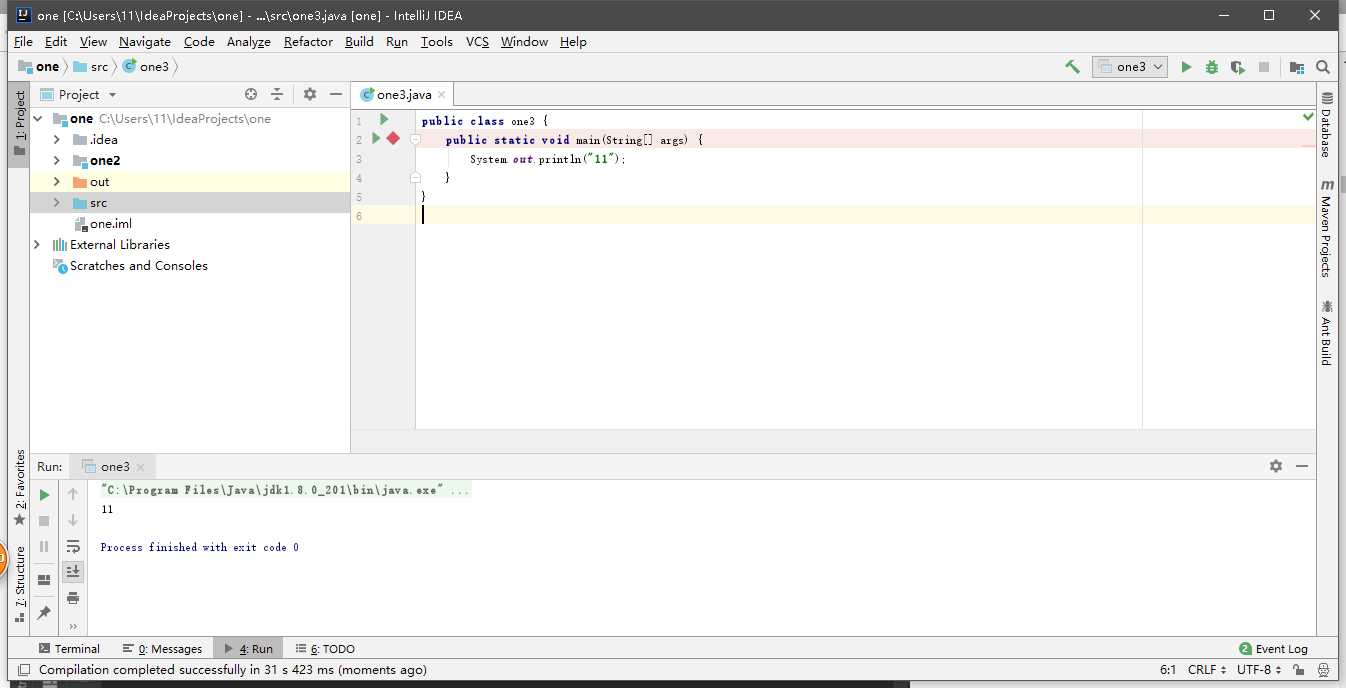
Task: Change CRLF line separator in status bar
Action: click(x=1206, y=670)
